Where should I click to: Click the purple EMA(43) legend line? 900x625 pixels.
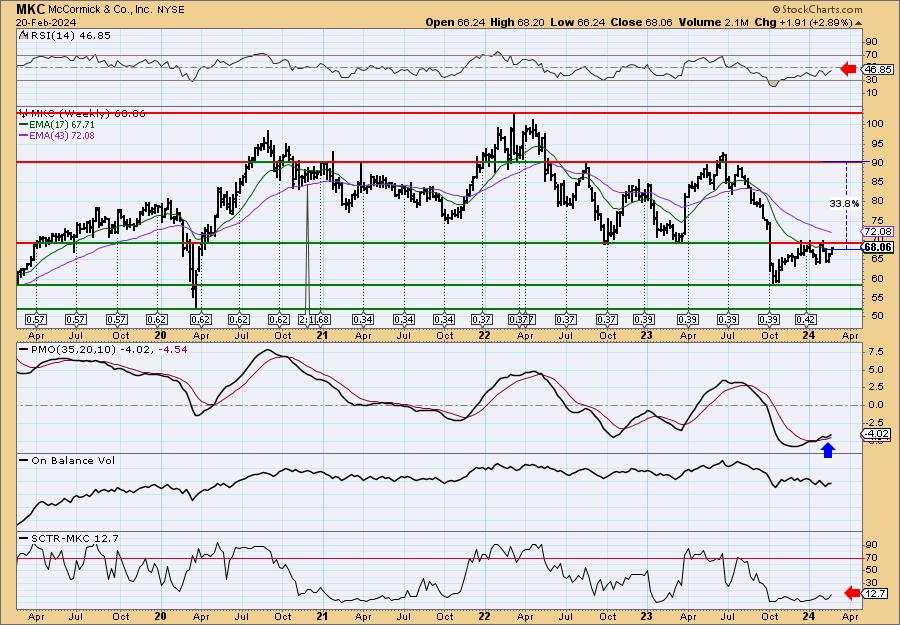click(24, 136)
